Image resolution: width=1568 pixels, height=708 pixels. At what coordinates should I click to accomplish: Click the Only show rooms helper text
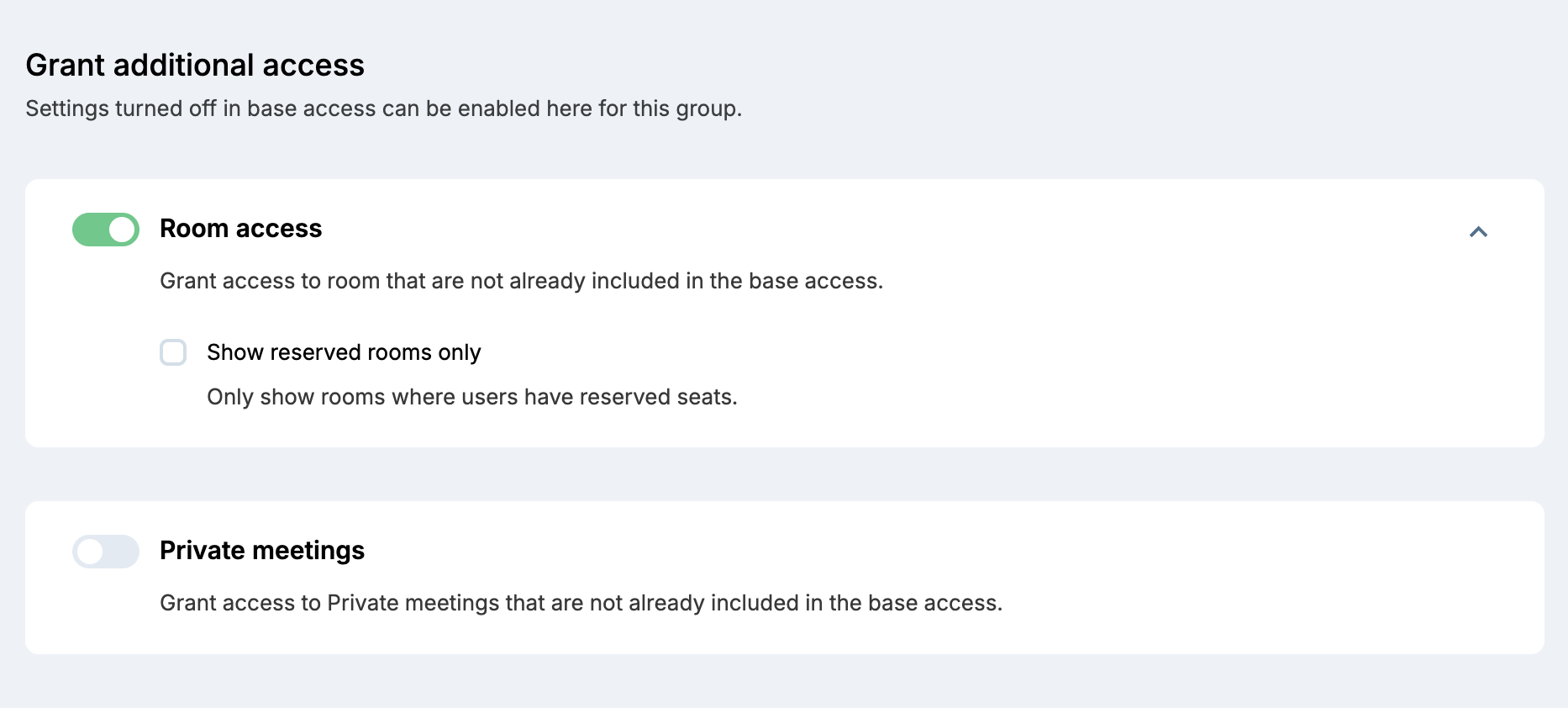point(471,397)
